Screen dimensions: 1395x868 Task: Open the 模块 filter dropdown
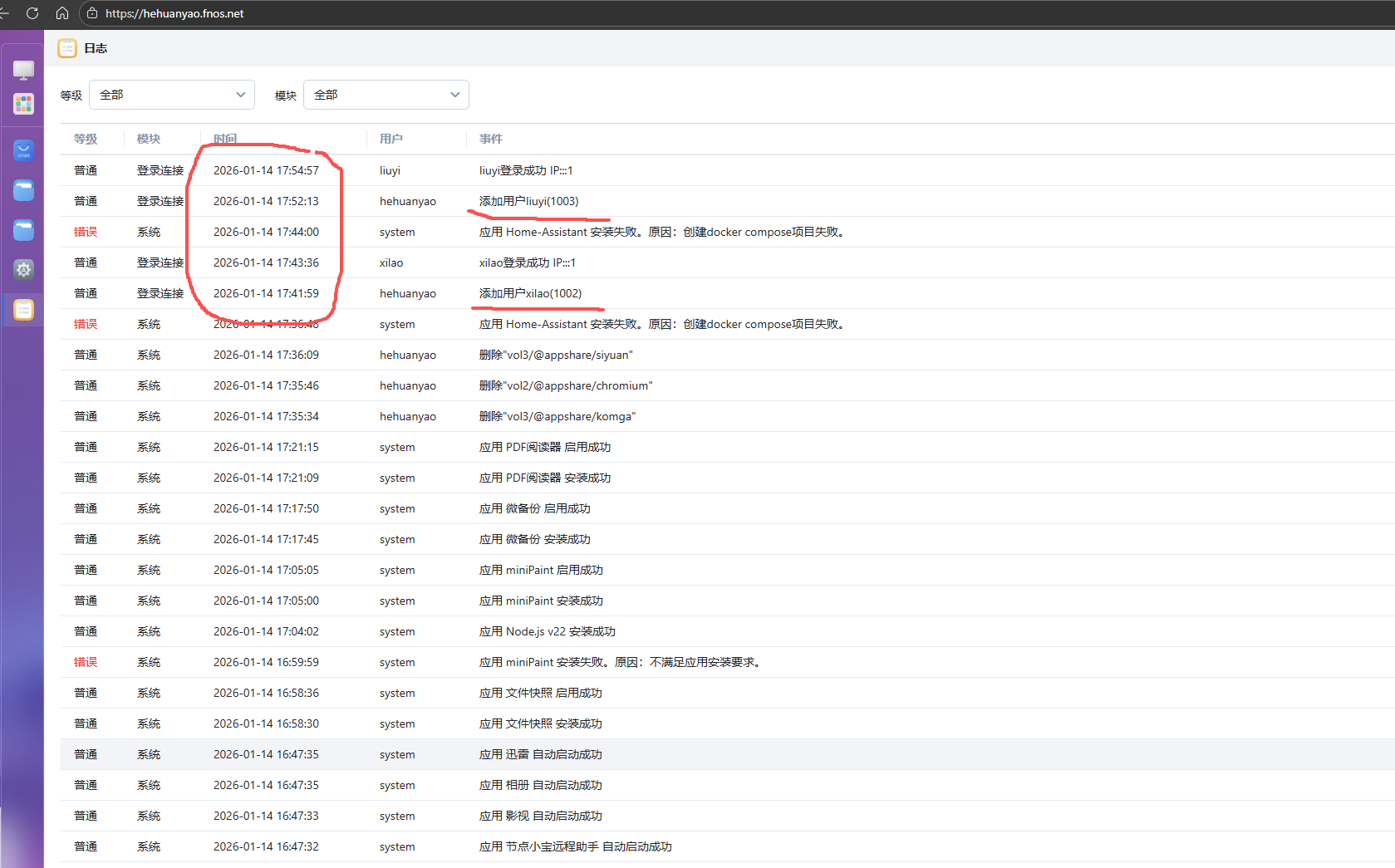pyautogui.click(x=386, y=95)
